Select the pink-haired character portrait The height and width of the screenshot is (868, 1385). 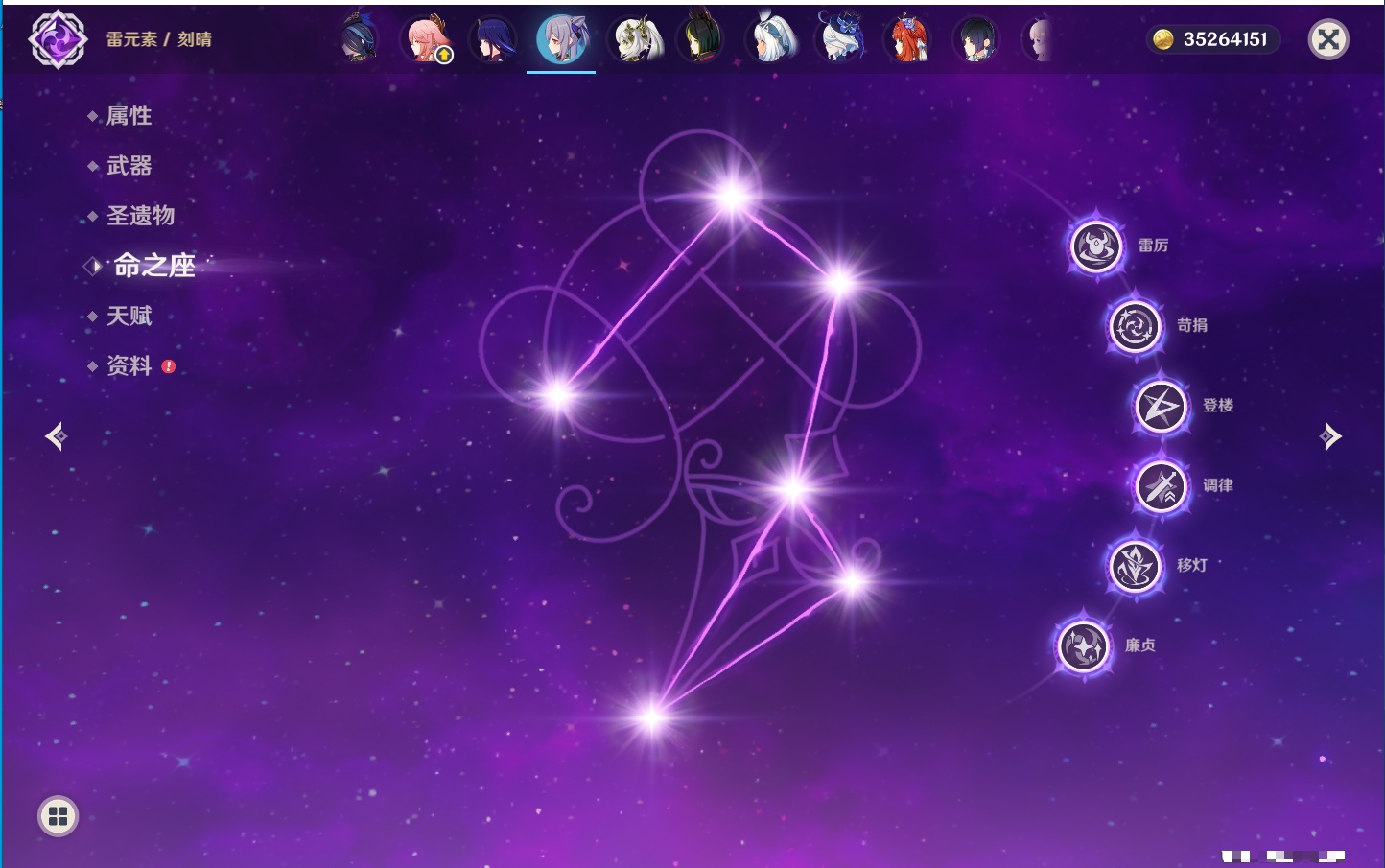(x=427, y=39)
